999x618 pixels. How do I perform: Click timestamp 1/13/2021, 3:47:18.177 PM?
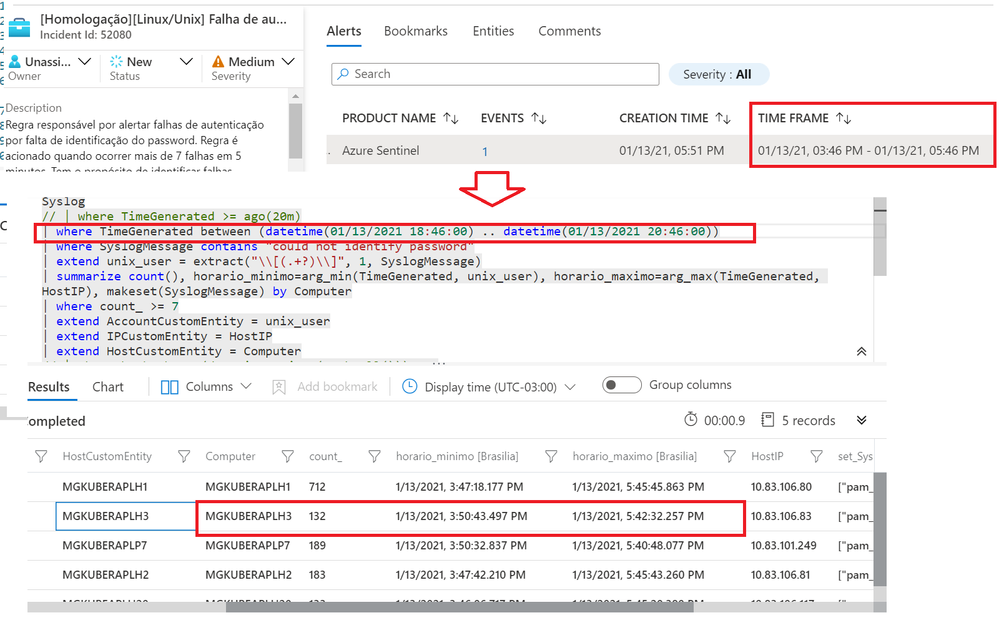[459, 487]
